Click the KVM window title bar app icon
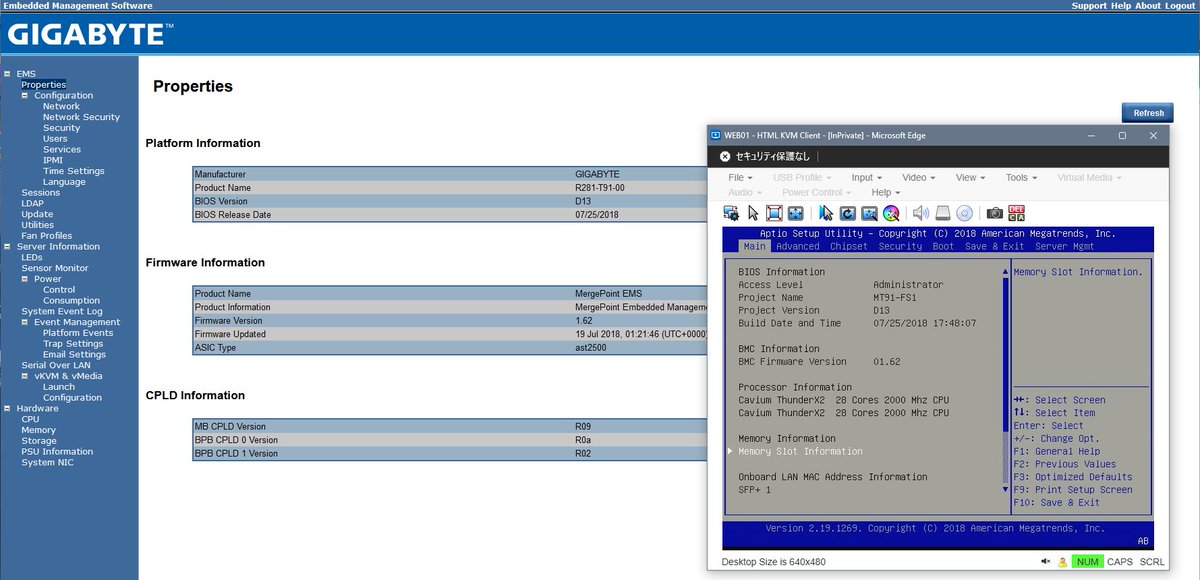 click(715, 135)
